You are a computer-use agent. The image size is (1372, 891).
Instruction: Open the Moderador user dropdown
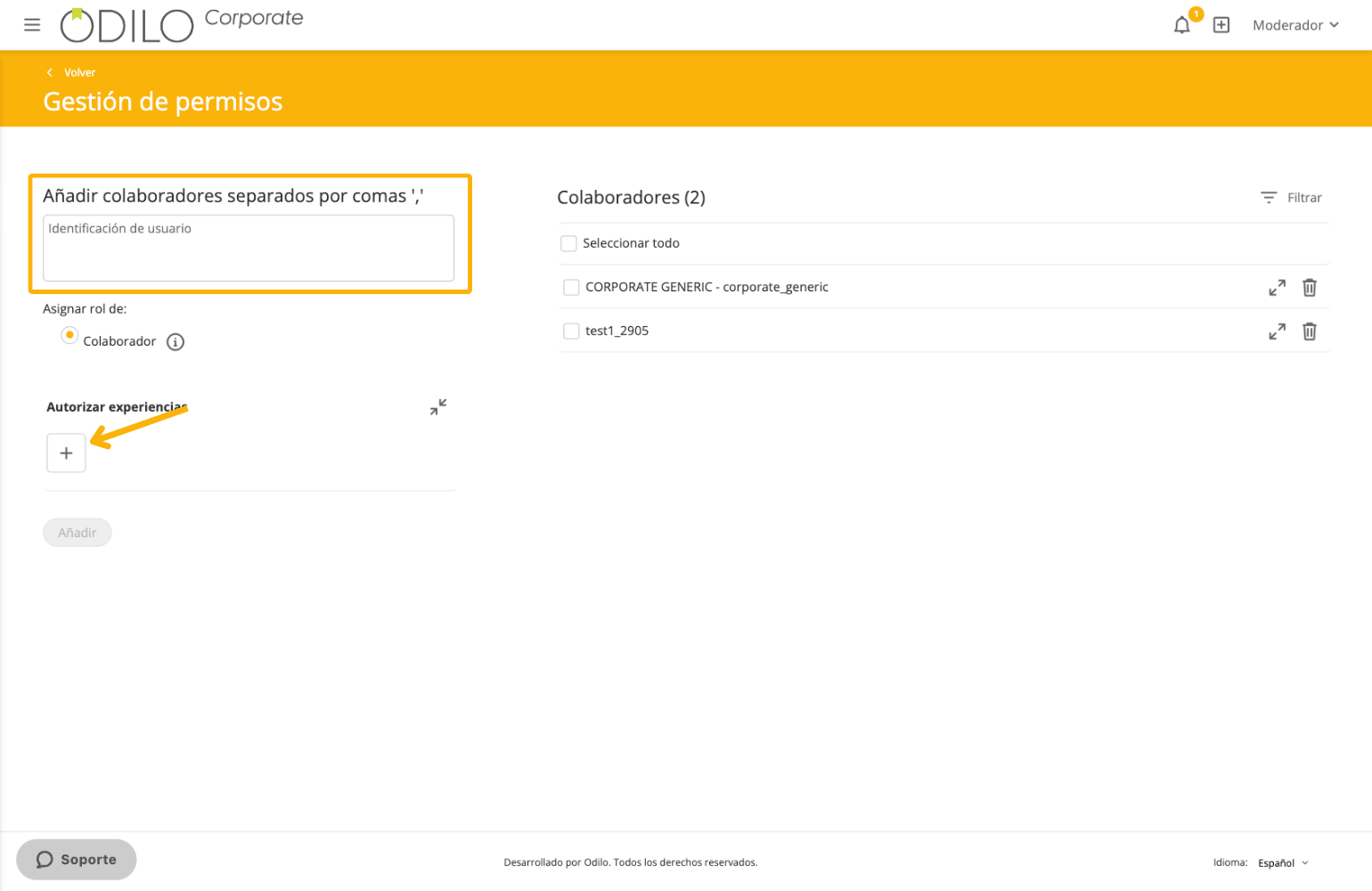click(x=1294, y=25)
